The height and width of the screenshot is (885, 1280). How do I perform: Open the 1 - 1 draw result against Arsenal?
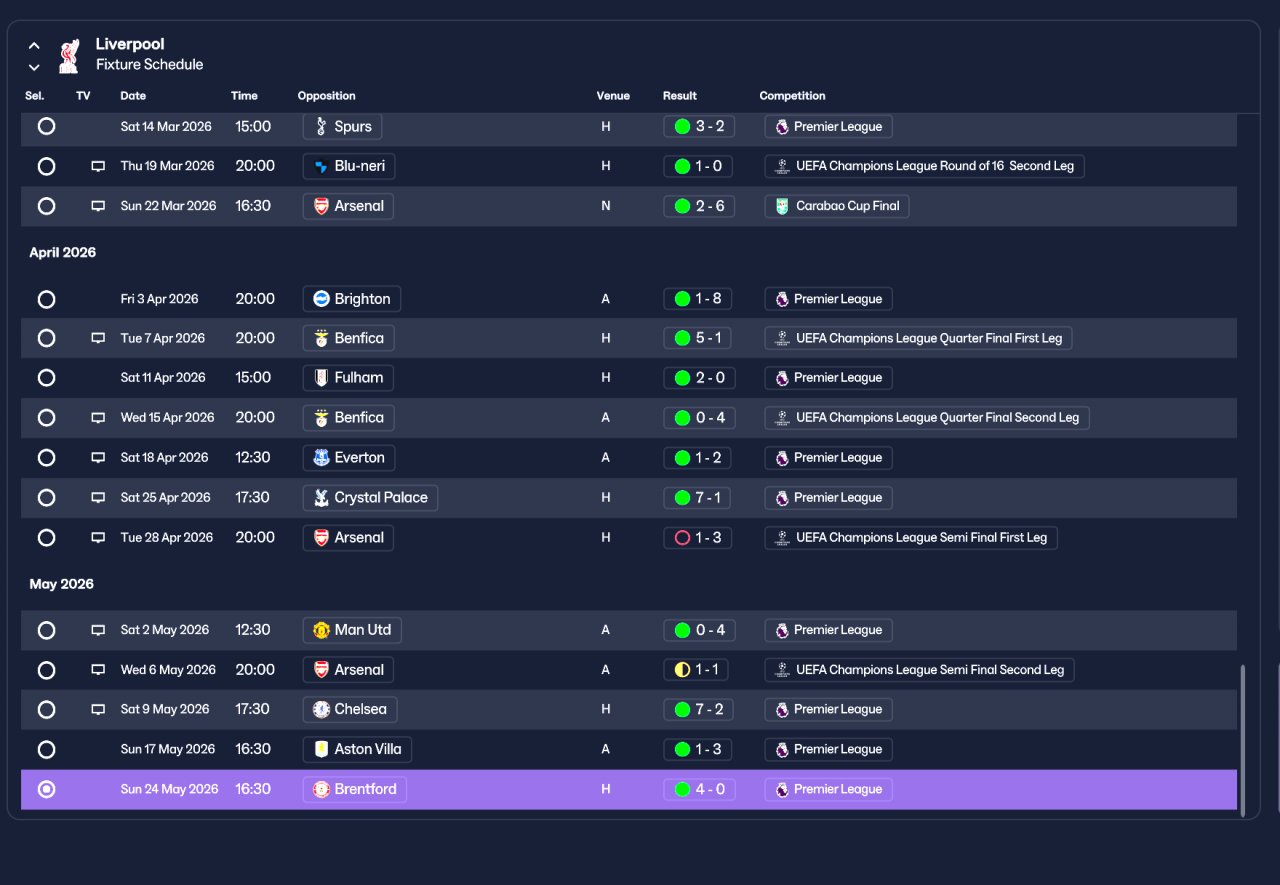point(696,670)
